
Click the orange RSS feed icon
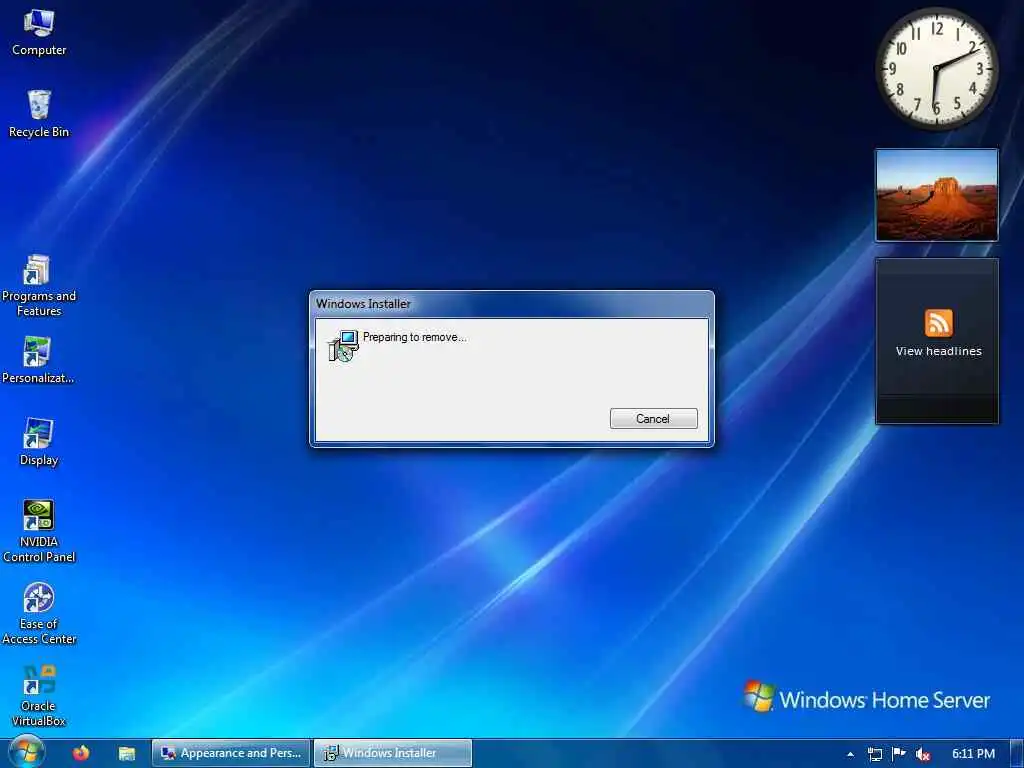(938, 323)
